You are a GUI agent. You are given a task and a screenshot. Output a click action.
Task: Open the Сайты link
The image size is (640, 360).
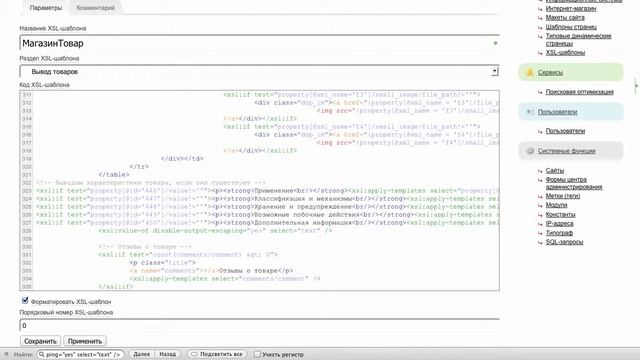coord(555,171)
